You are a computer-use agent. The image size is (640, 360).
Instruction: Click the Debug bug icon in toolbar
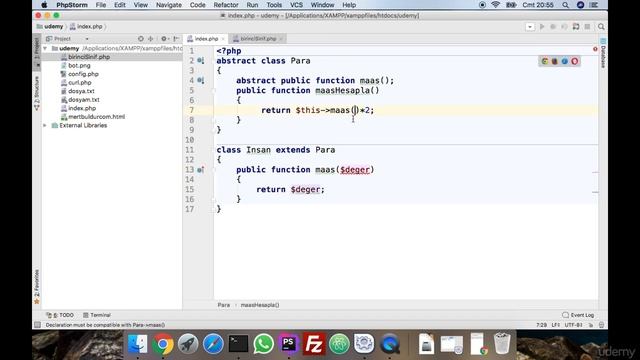click(x=553, y=27)
